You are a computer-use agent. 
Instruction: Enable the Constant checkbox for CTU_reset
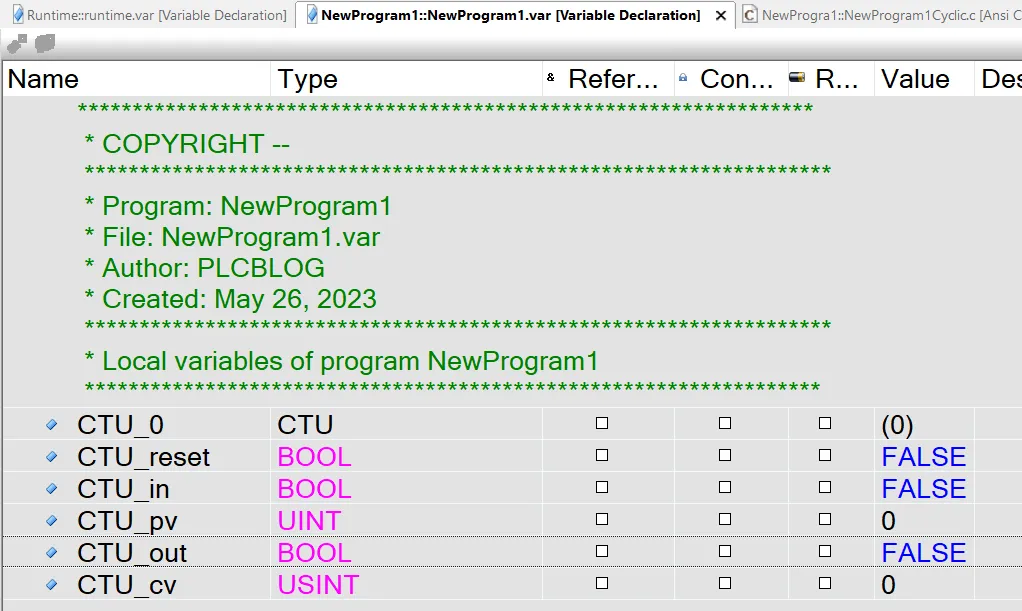coord(723,456)
